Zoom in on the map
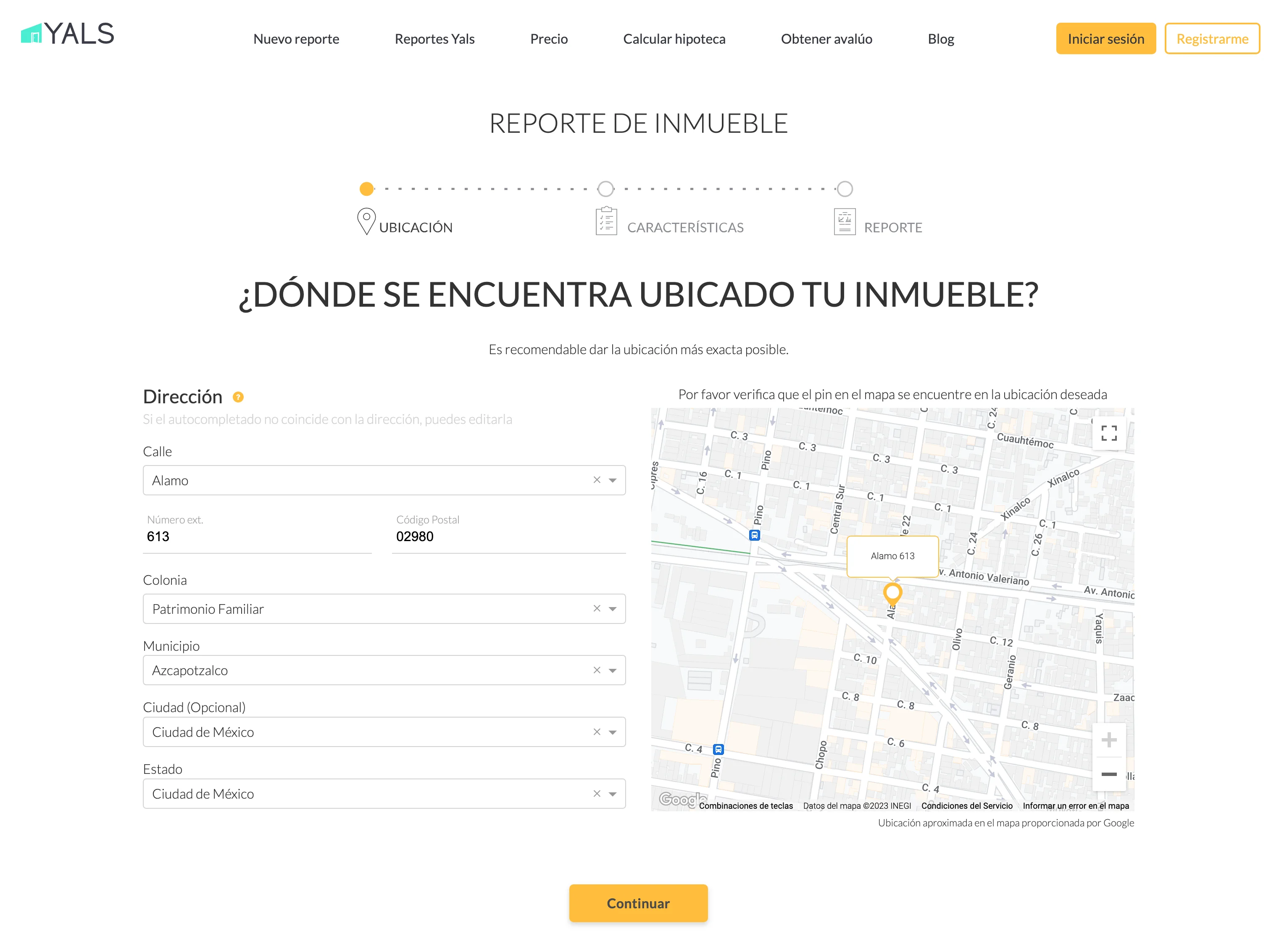The height and width of the screenshot is (952, 1279). click(x=1109, y=739)
